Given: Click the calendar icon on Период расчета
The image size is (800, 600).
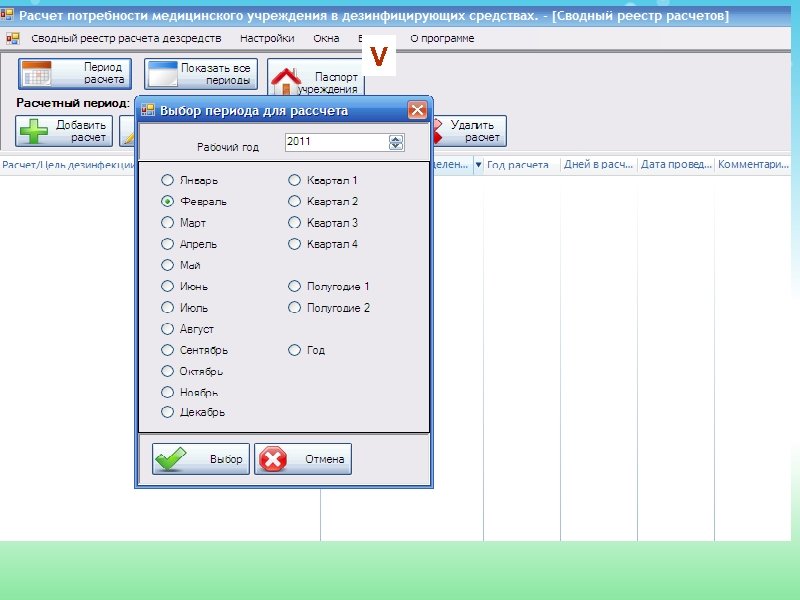Looking at the screenshot, I should tap(36, 73).
